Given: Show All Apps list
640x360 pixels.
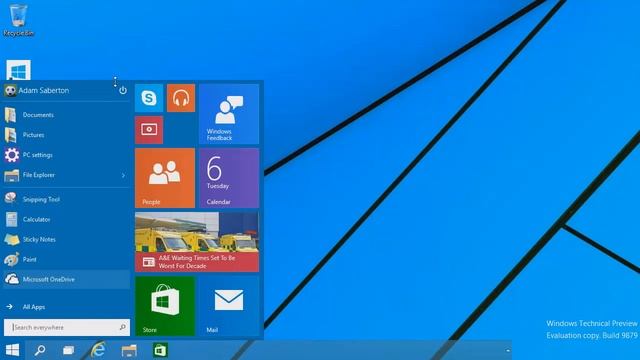Looking at the screenshot, I should 67,307.
